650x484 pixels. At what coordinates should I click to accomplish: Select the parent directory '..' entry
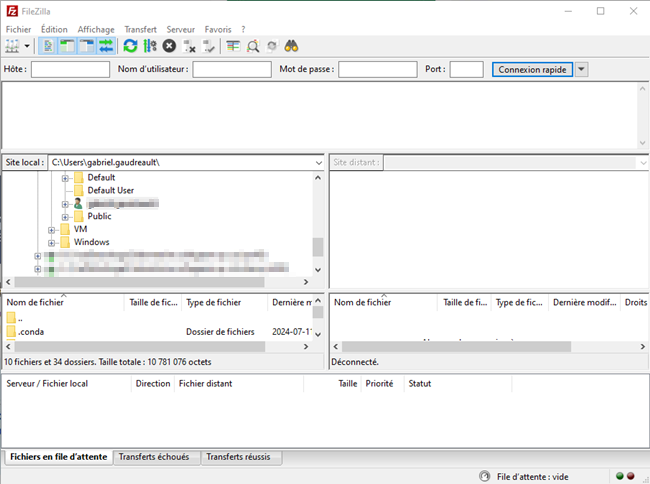point(20,319)
